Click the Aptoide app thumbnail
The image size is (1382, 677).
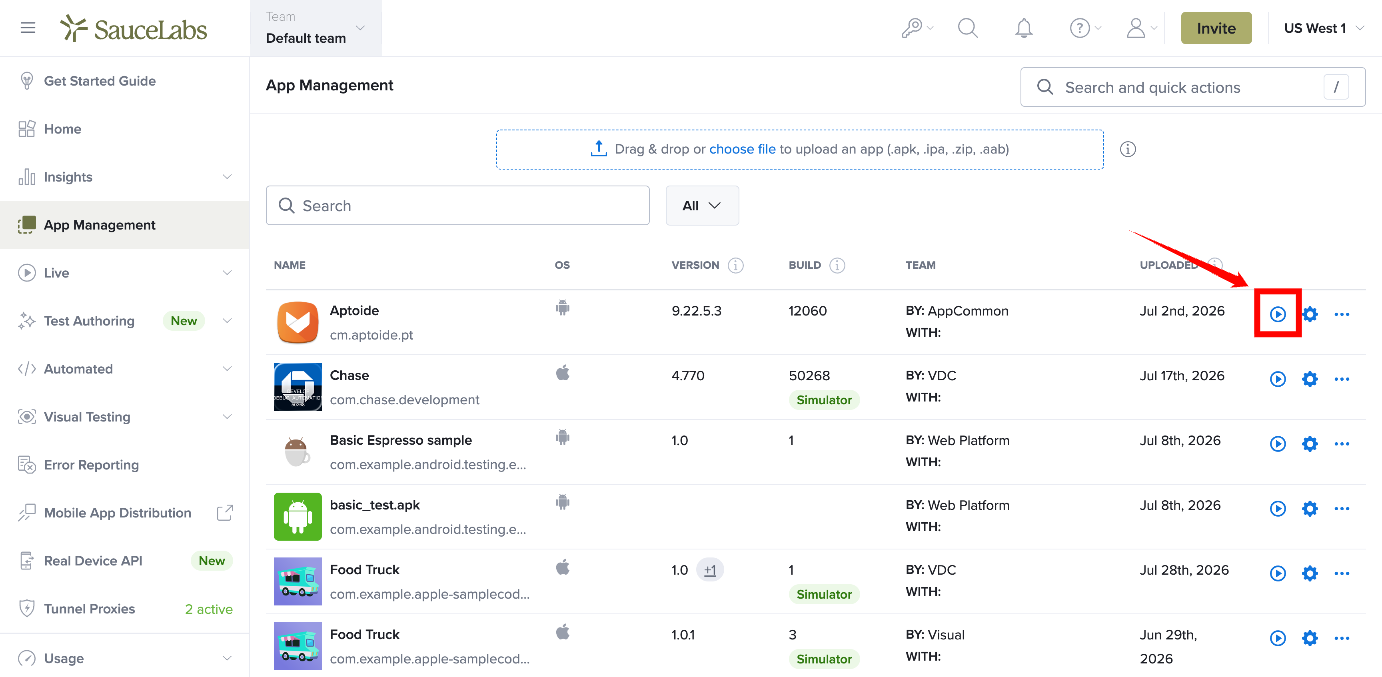tap(298, 322)
